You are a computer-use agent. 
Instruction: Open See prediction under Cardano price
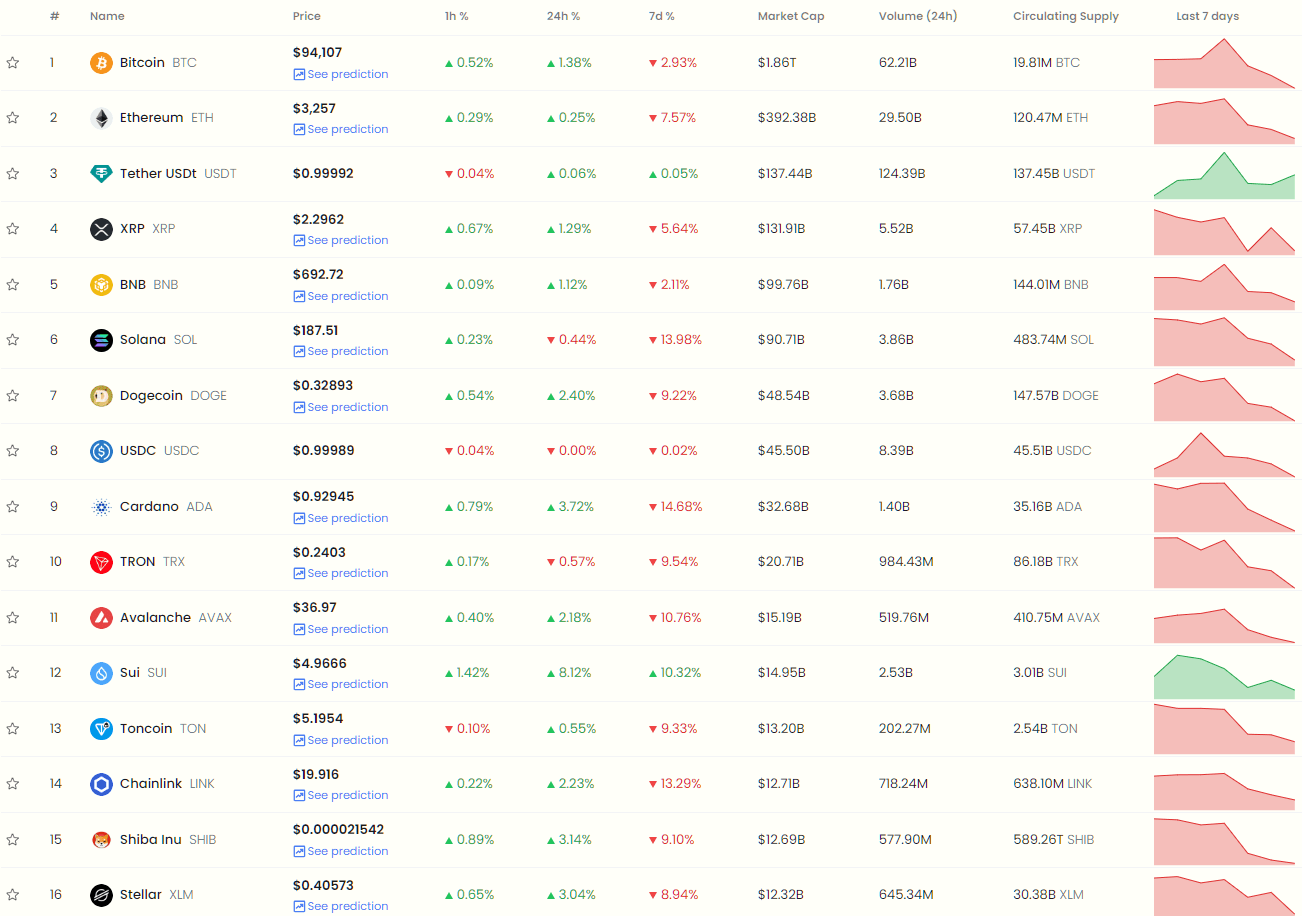point(341,518)
